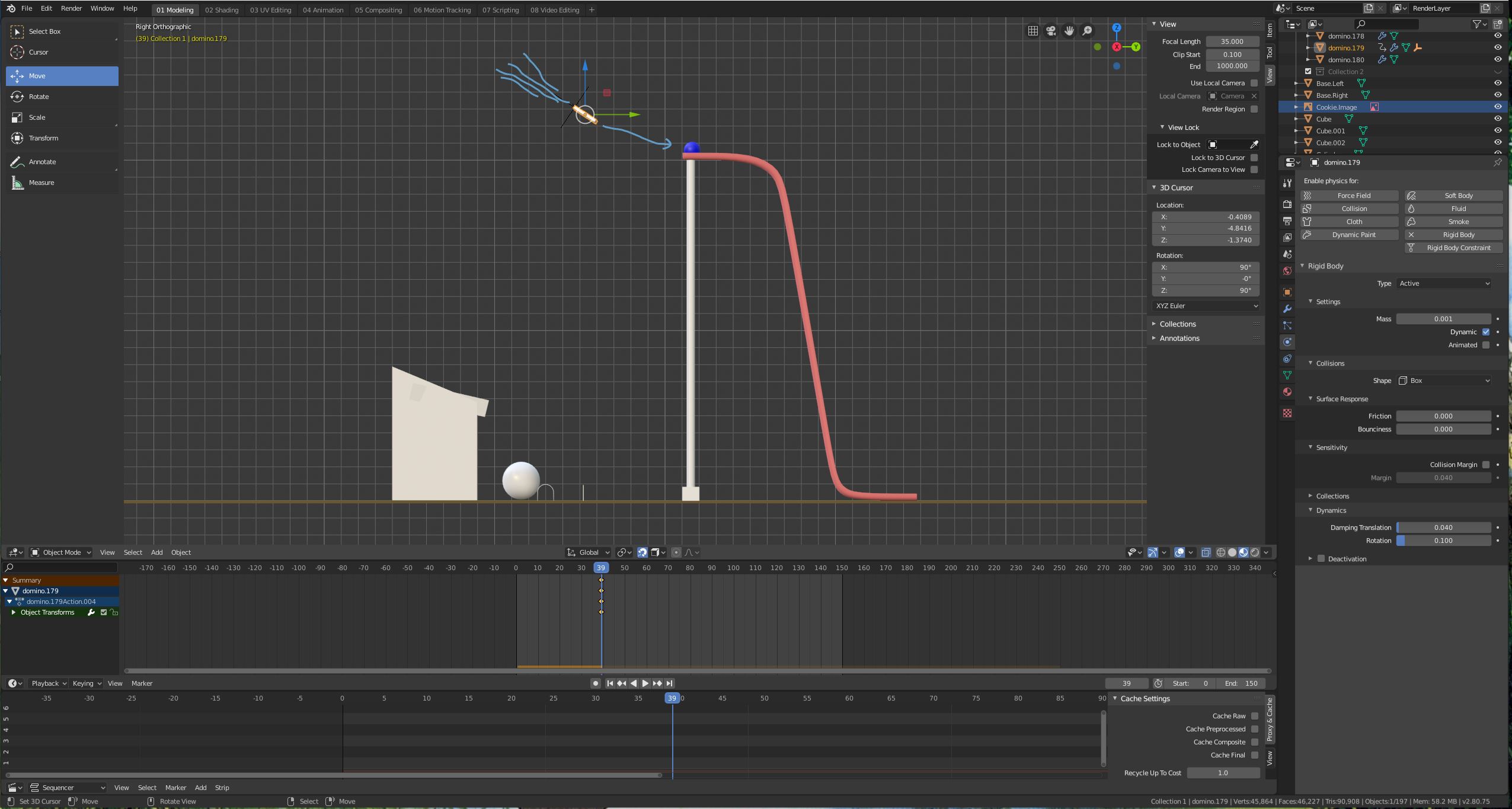The width and height of the screenshot is (1512, 809).
Task: Open the Material properties tab icon
Action: point(1287,392)
